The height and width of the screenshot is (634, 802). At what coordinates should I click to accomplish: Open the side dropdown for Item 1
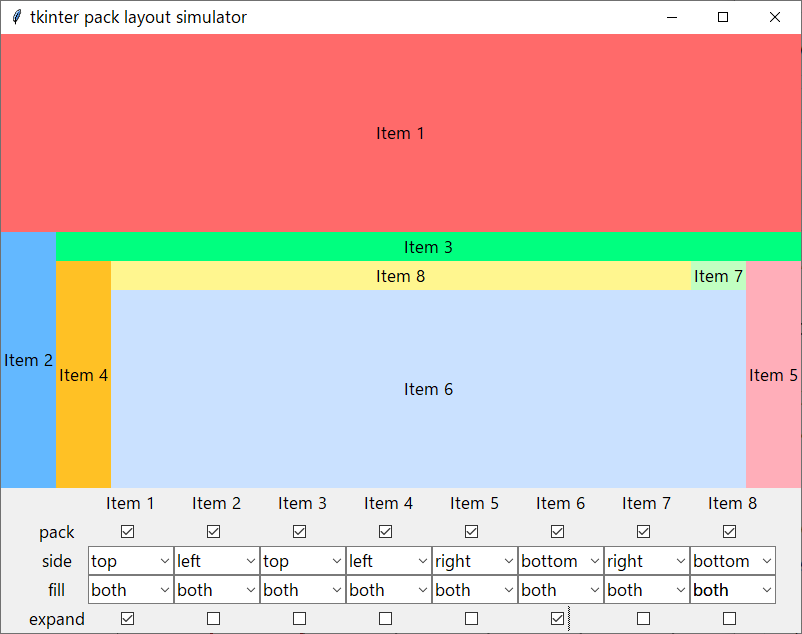[131, 561]
